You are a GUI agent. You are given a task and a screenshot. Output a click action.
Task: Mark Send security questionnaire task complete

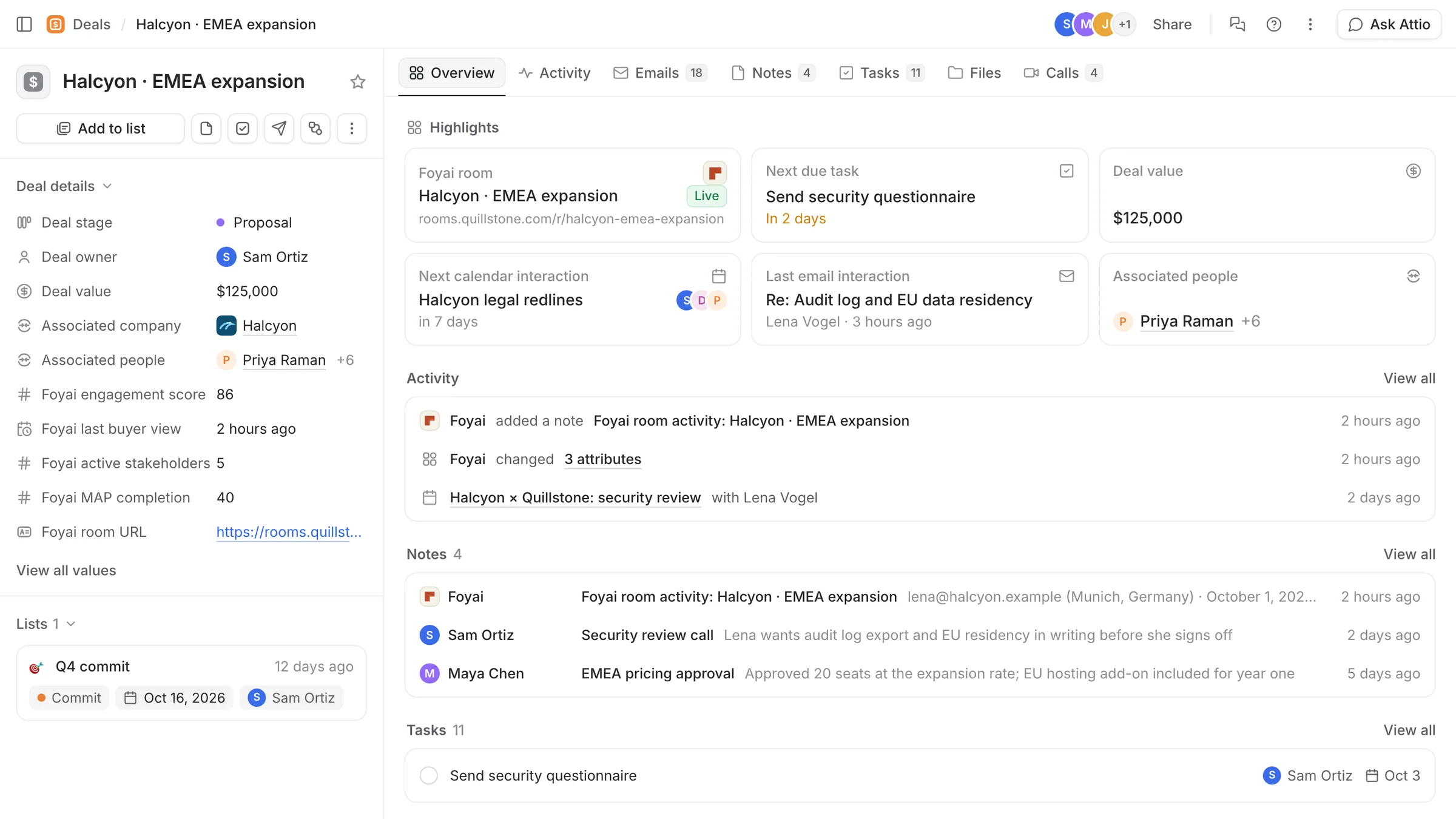click(429, 775)
